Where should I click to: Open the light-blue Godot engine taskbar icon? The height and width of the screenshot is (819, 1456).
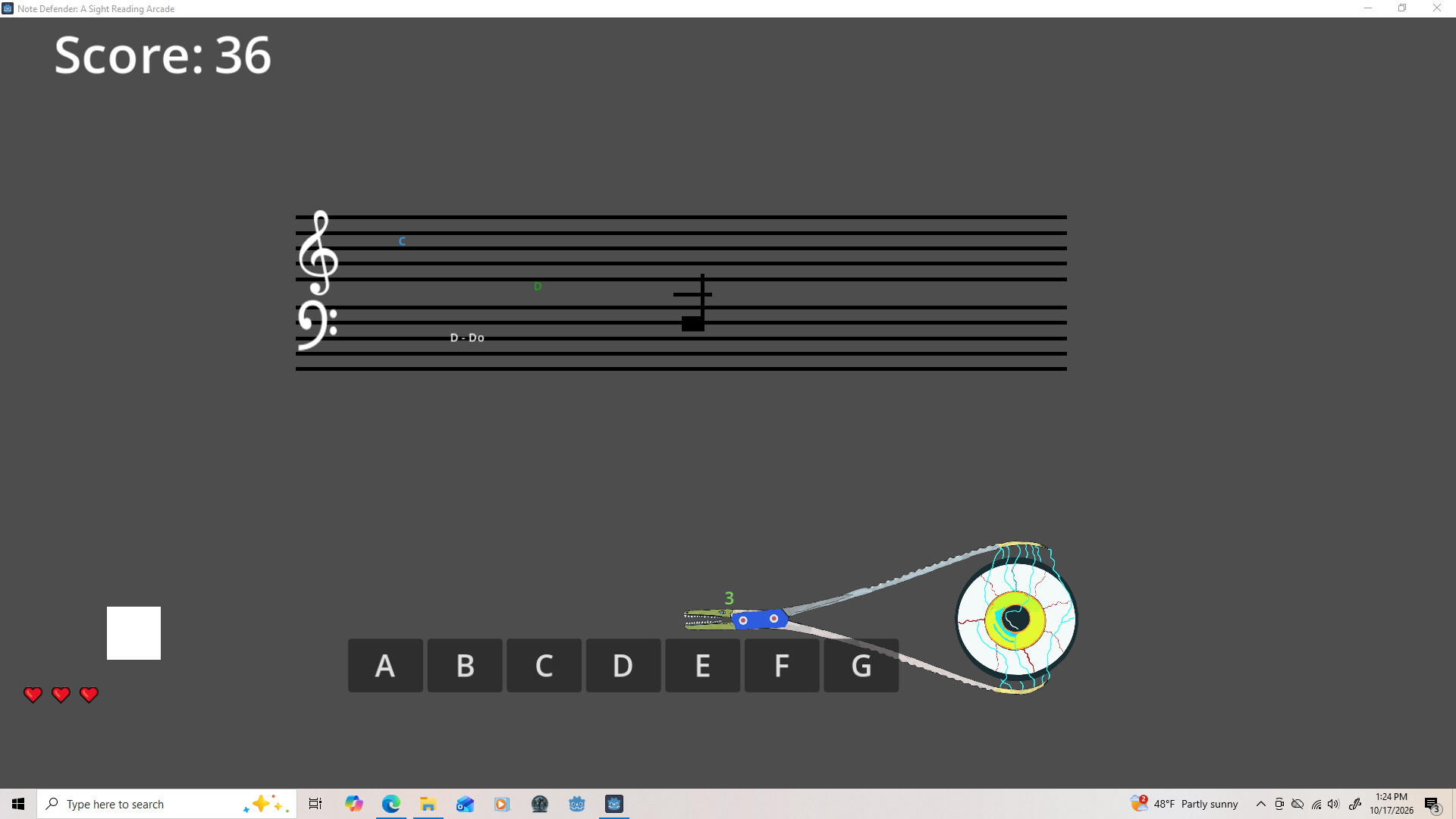click(x=577, y=804)
